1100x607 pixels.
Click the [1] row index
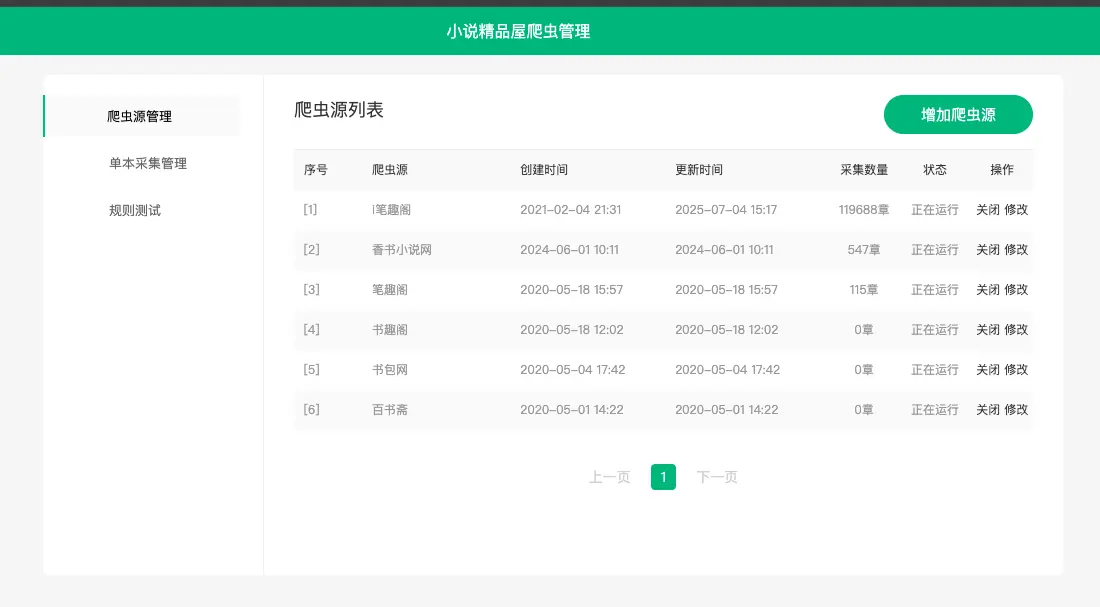pyautogui.click(x=310, y=210)
